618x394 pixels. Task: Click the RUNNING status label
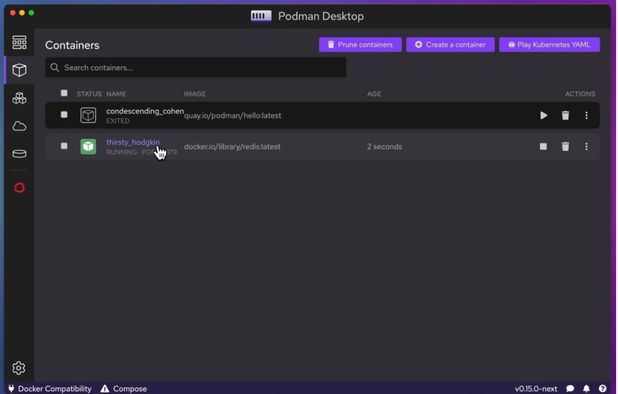tap(121, 152)
